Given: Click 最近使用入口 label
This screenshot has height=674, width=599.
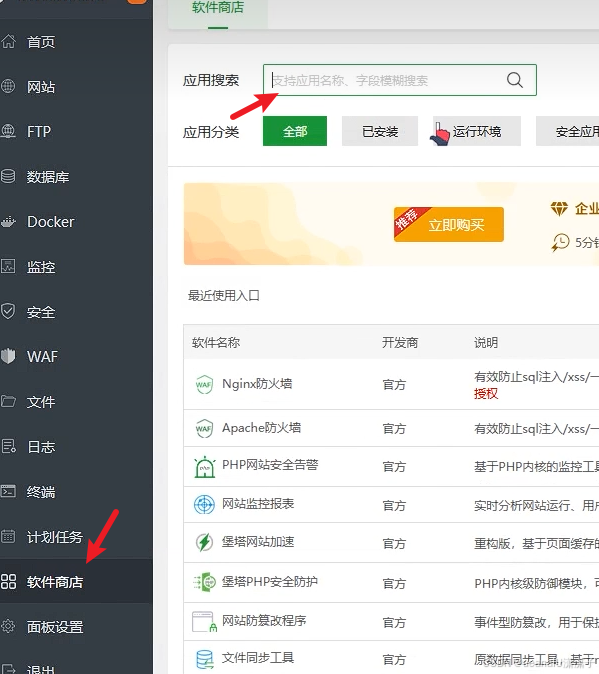Looking at the screenshot, I should click(x=223, y=295).
